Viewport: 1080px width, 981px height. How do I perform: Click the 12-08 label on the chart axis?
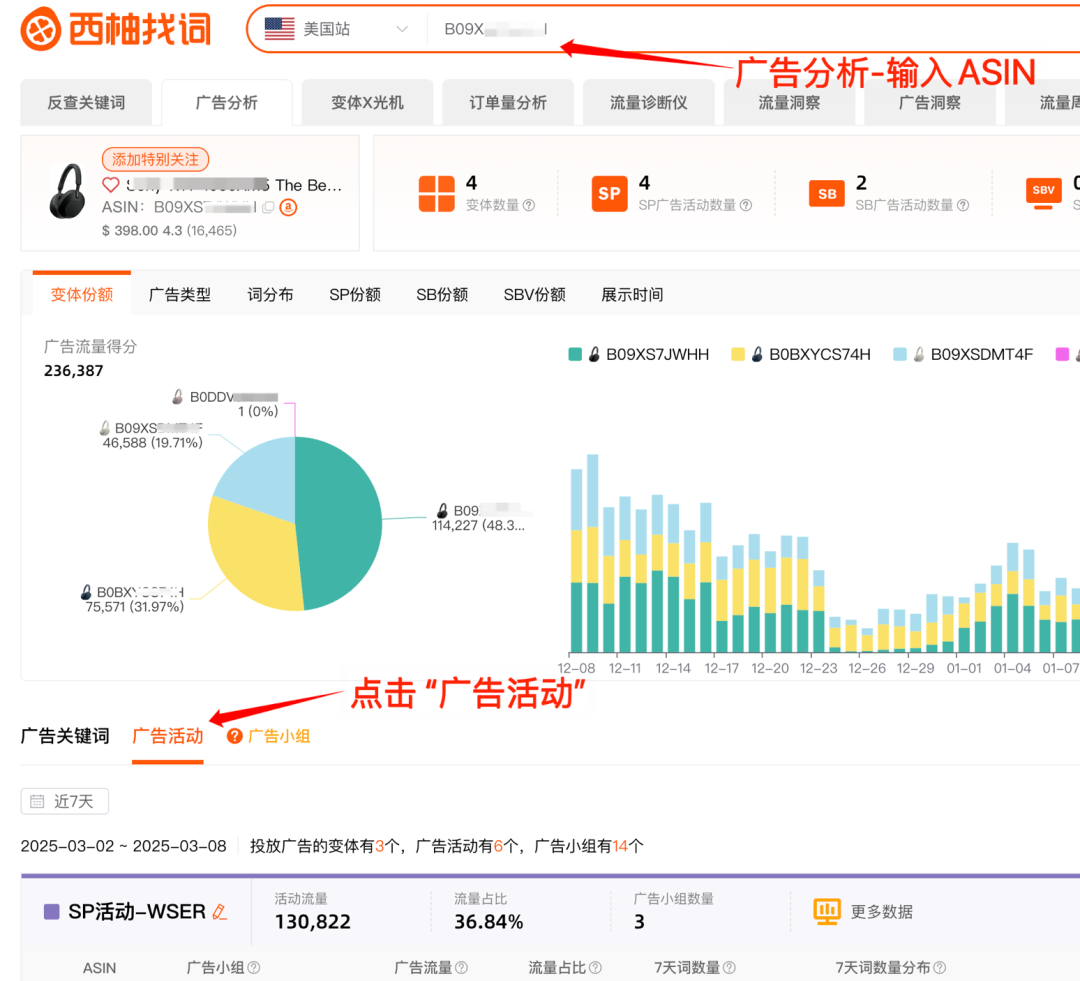click(576, 668)
